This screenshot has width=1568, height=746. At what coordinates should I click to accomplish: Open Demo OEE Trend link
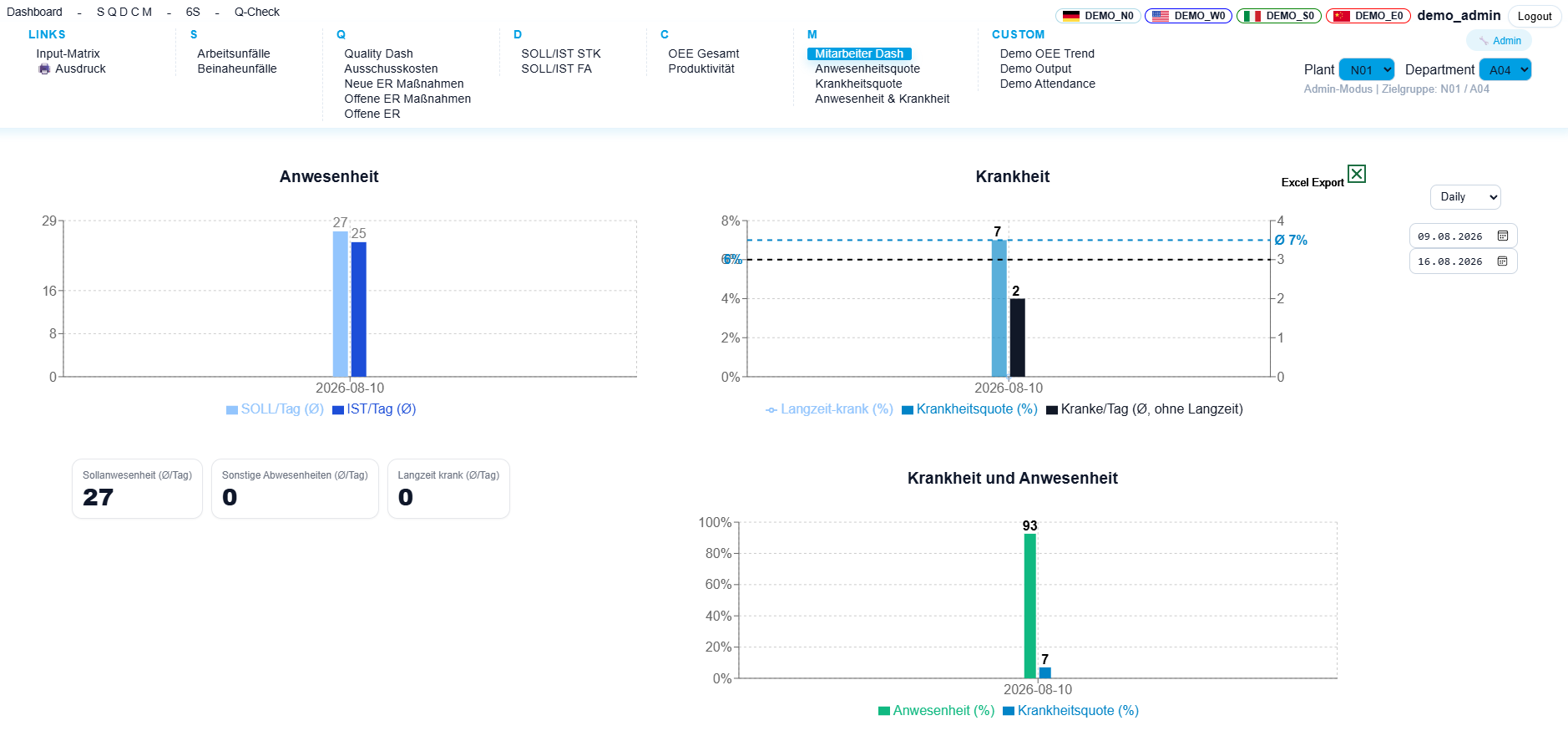(1047, 53)
